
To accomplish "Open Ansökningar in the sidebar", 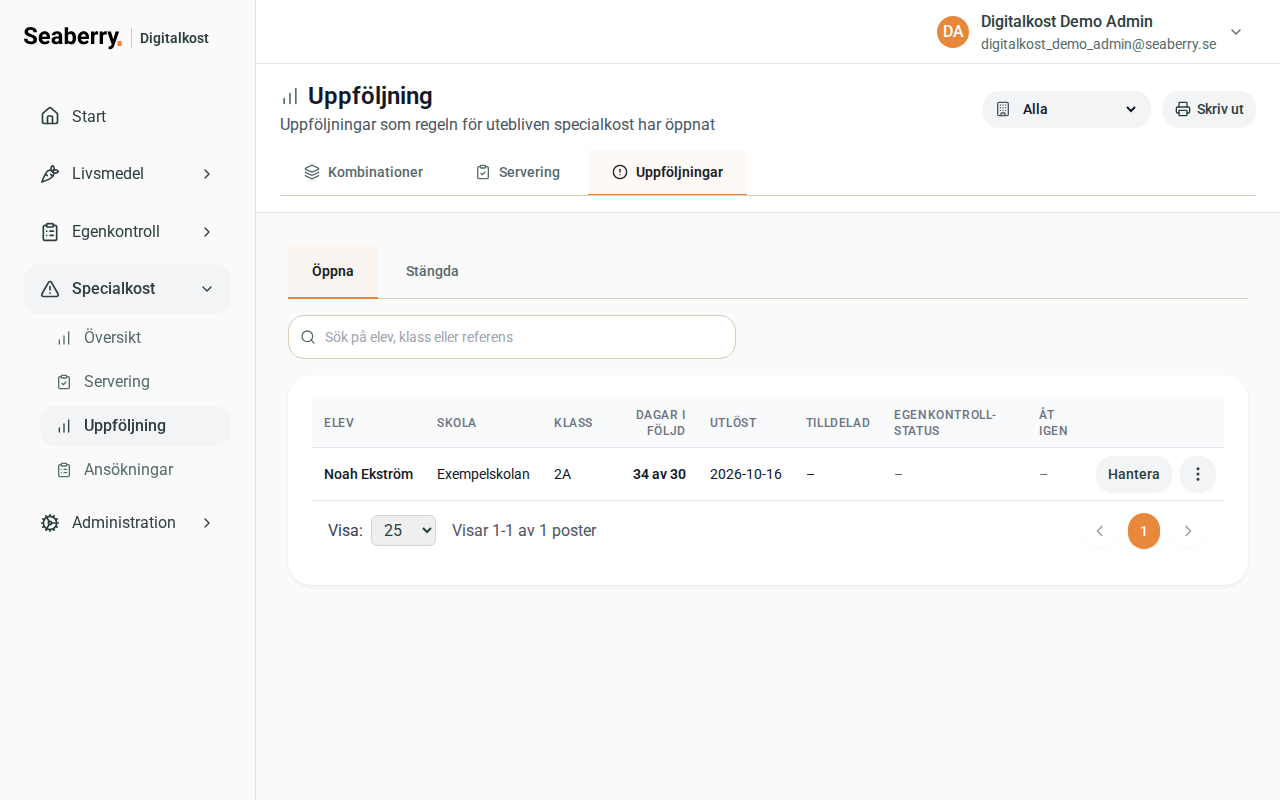I will (x=135, y=470).
